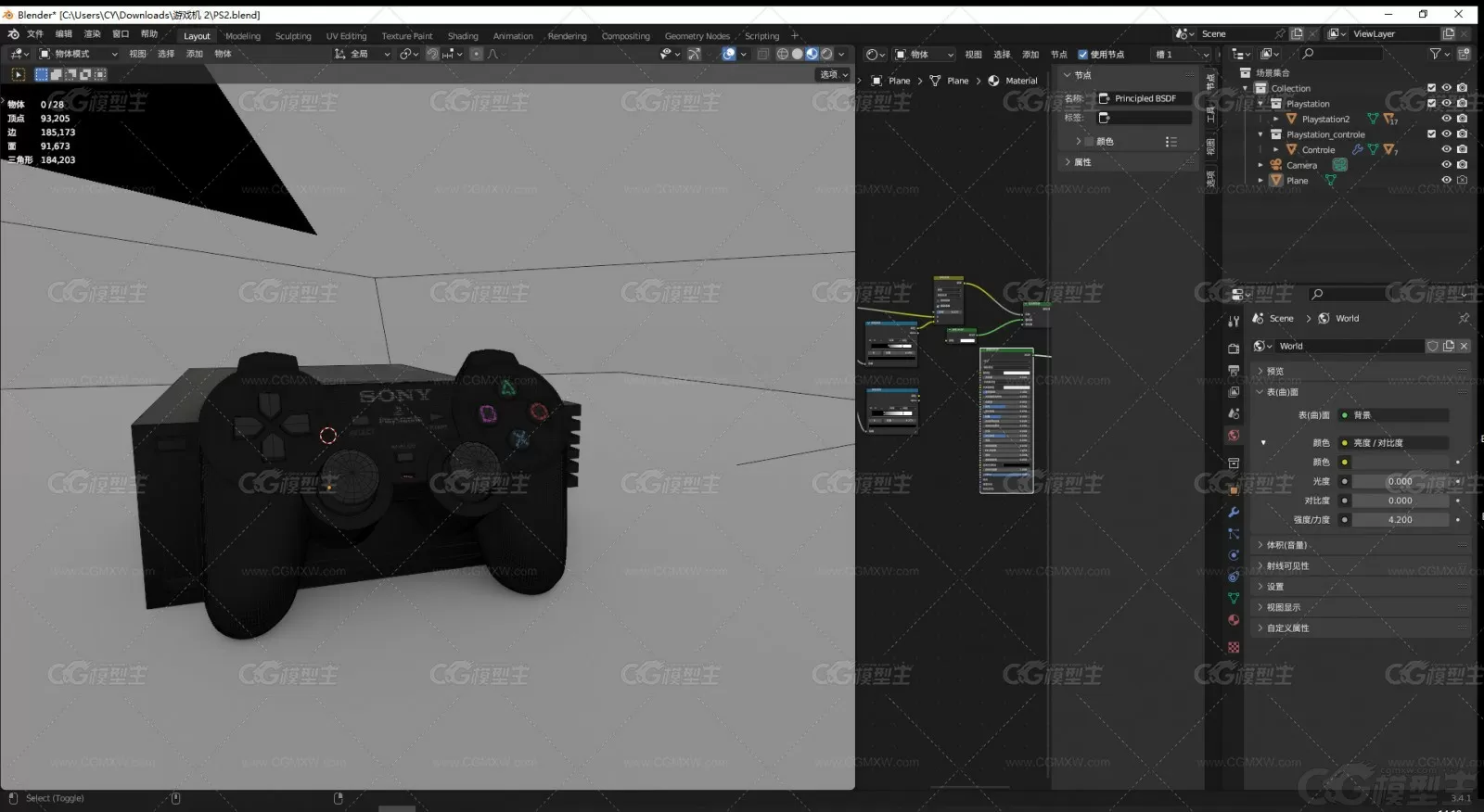This screenshot has width=1484, height=812.
Task: Switch to the Shading workspace tab
Action: [463, 36]
